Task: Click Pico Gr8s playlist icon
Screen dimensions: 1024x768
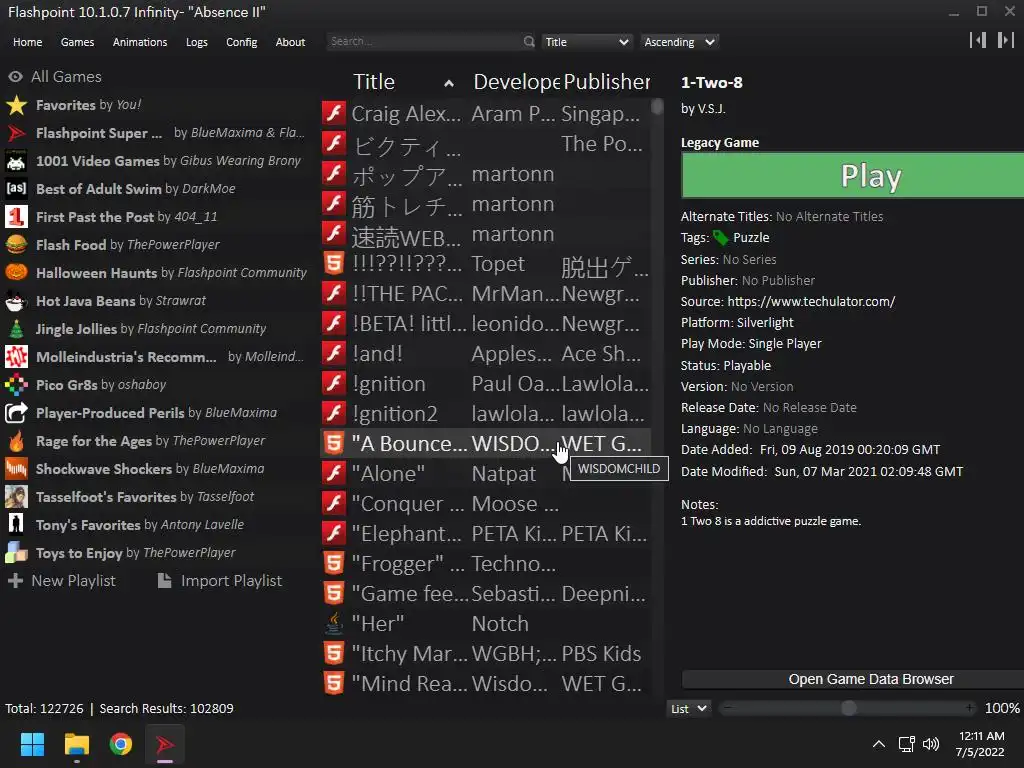Action: (x=16, y=385)
